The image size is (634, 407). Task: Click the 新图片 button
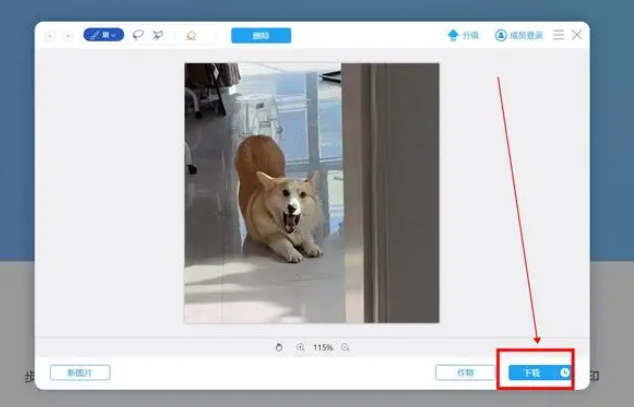pos(80,373)
